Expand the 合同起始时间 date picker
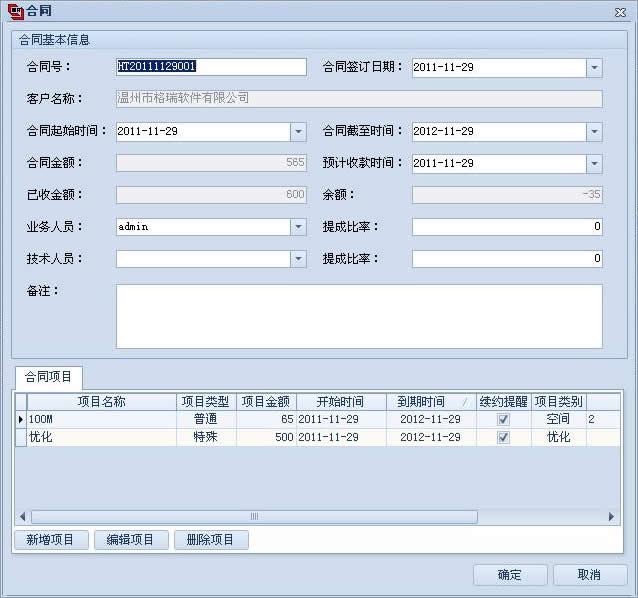The height and width of the screenshot is (598, 638). [x=298, y=131]
